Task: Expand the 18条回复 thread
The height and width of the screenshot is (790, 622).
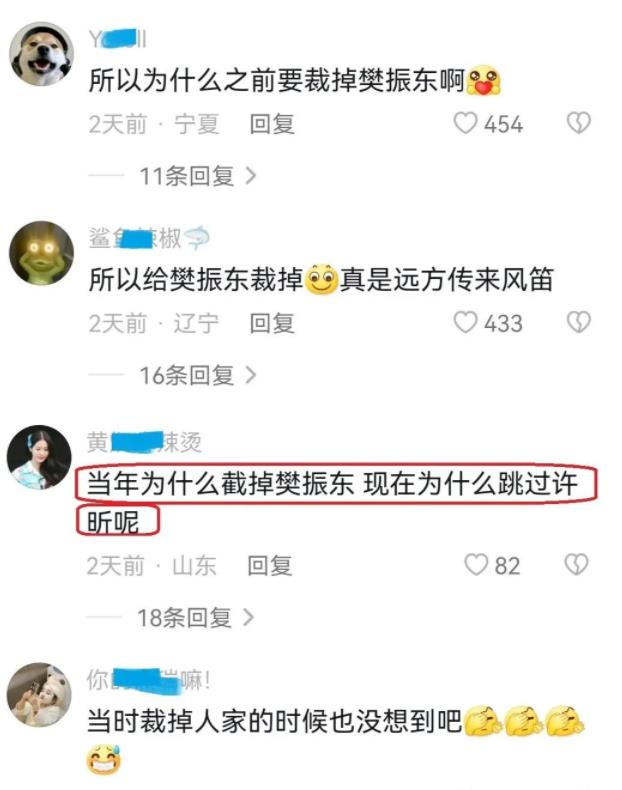Action: pos(195,618)
